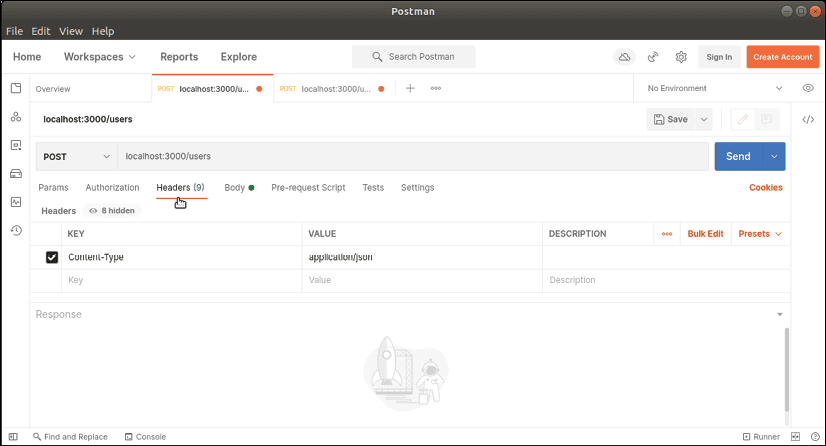
Task: Click the application/json value cell
Action: (x=422, y=257)
